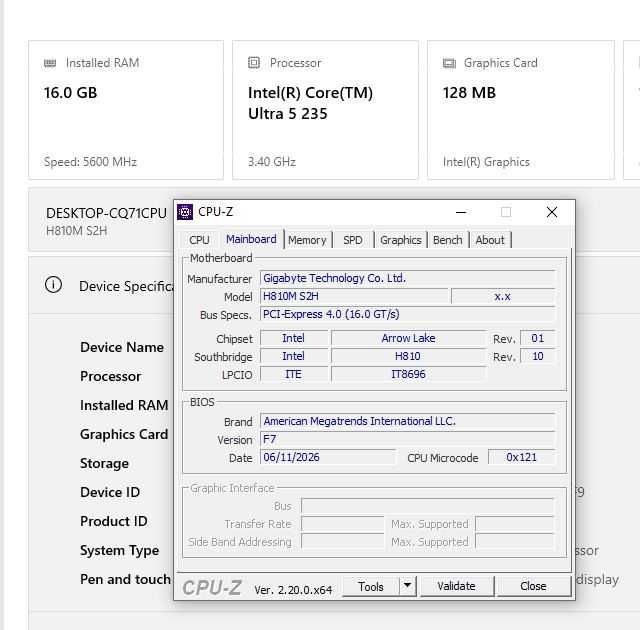Viewport: 640px width, 630px height.
Task: Click the BIOS Date 06/11/2026 field
Action: tap(328, 457)
